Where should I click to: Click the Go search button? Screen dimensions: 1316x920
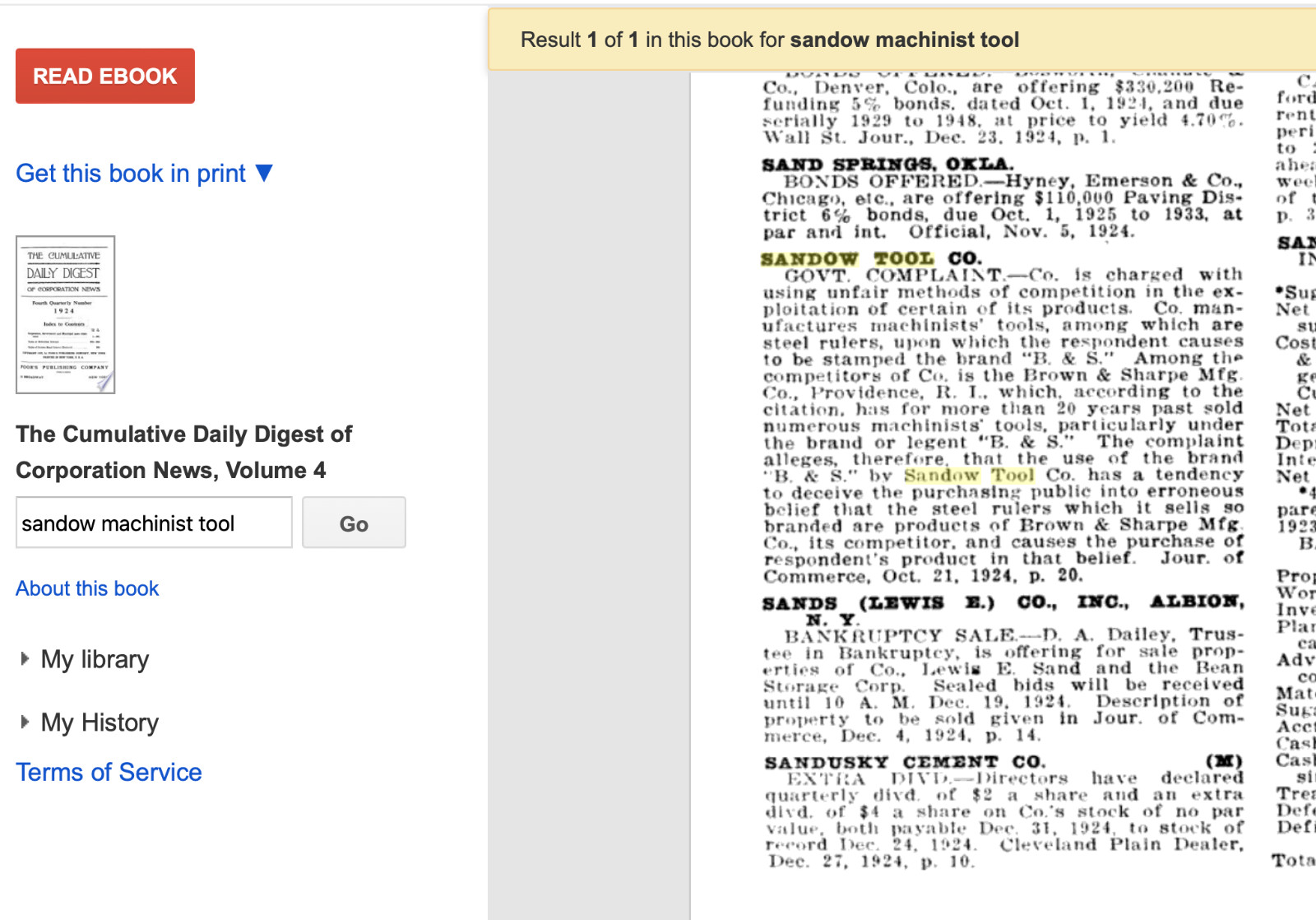[354, 523]
